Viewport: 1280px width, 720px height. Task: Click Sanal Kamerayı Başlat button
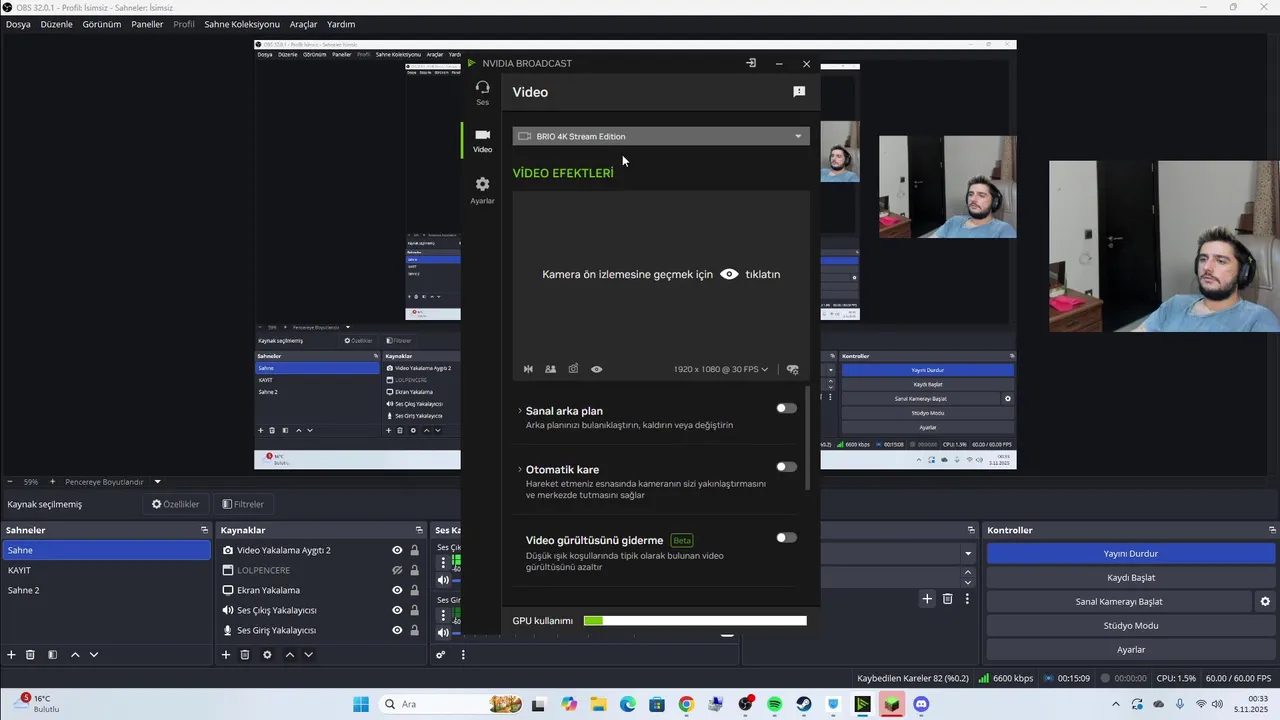pos(1119,601)
